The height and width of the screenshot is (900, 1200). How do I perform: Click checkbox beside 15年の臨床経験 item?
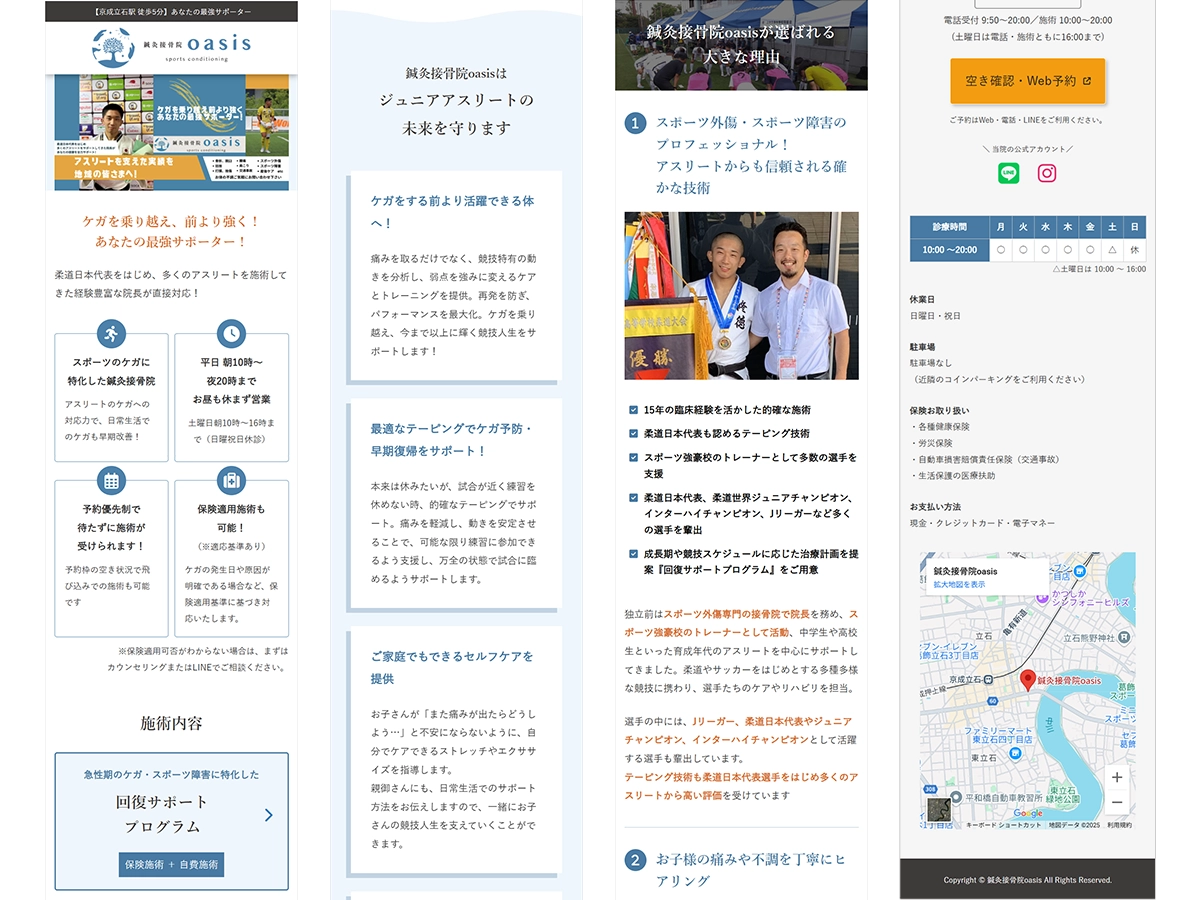pyautogui.click(x=633, y=410)
